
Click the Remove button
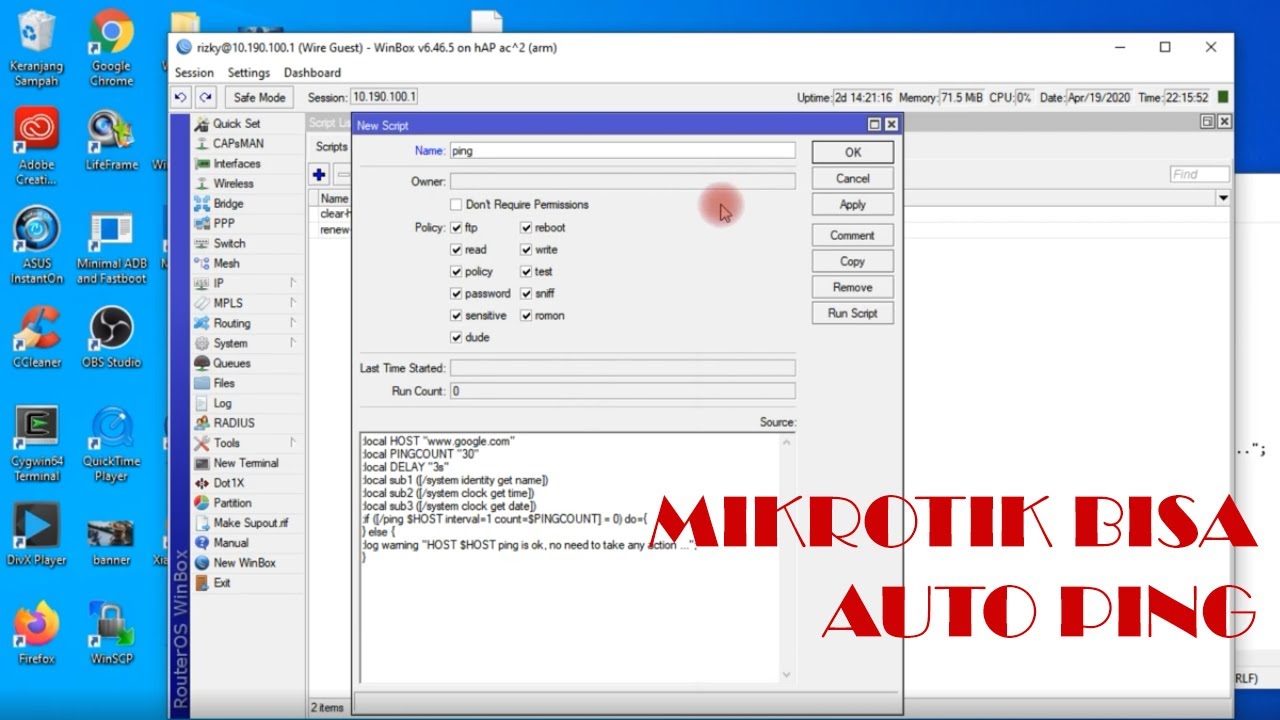(x=853, y=287)
